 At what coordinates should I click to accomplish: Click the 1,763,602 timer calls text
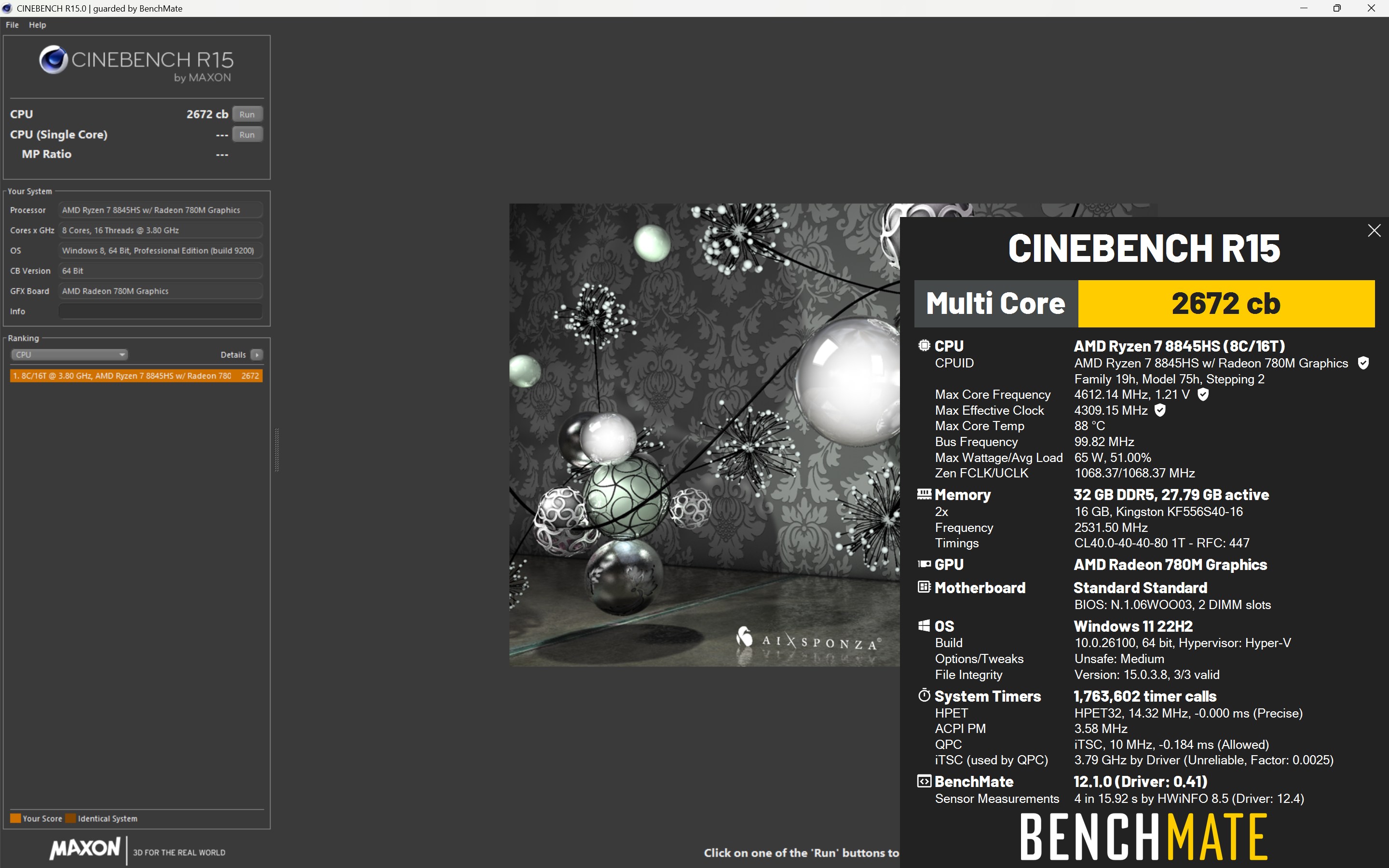click(1144, 696)
